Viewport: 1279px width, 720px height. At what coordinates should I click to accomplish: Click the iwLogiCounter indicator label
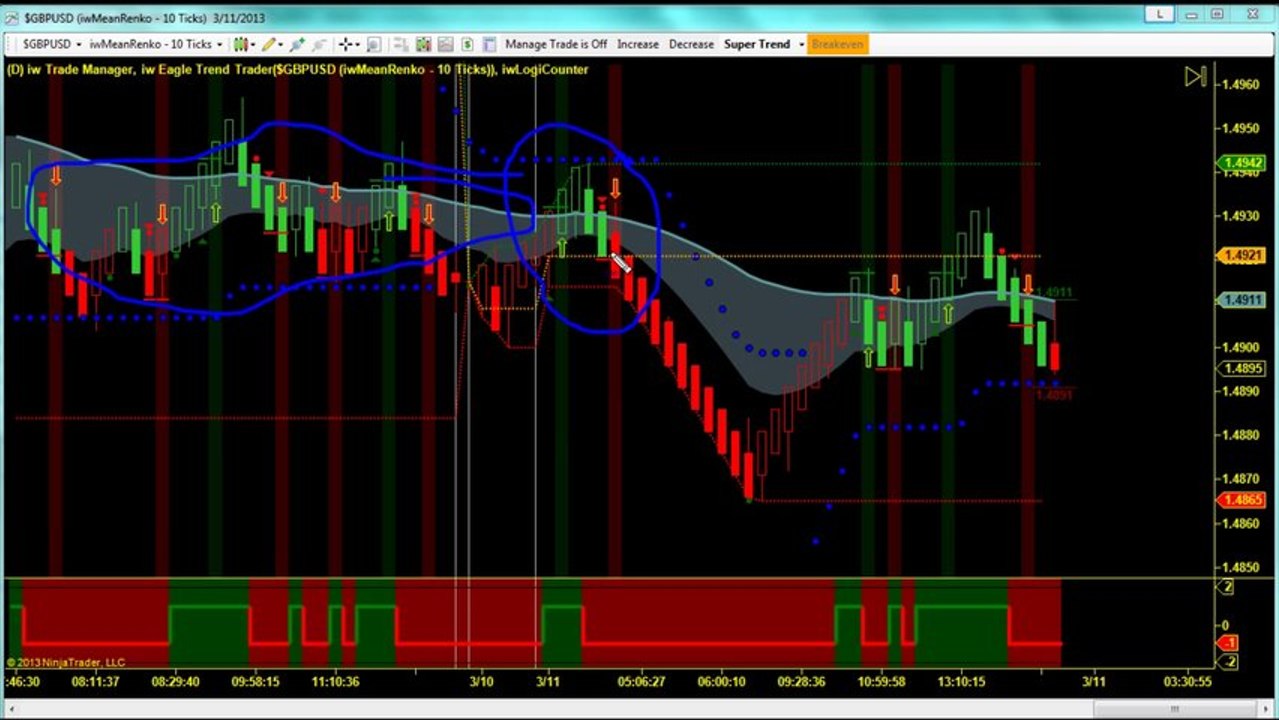pos(545,70)
